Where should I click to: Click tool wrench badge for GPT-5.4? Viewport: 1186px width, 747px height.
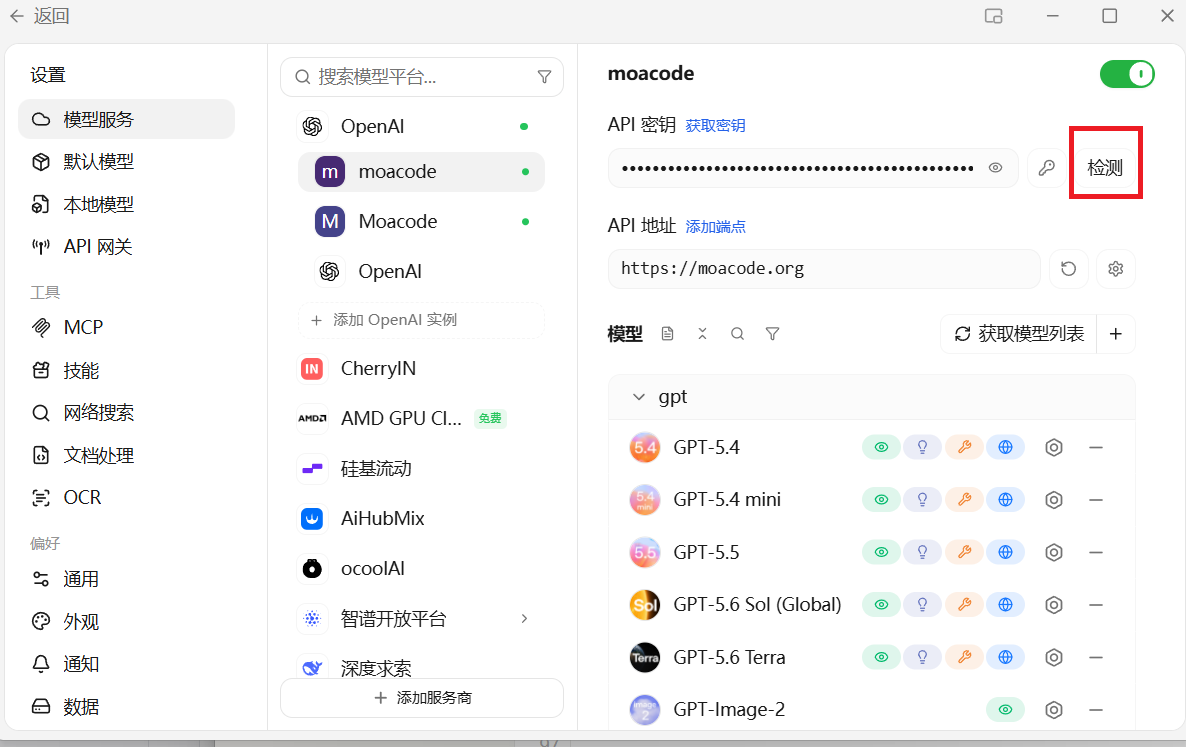coord(964,448)
